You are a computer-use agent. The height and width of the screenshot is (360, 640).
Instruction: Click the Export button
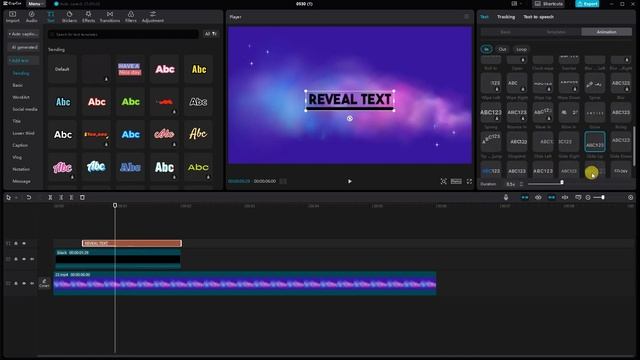coord(587,4)
